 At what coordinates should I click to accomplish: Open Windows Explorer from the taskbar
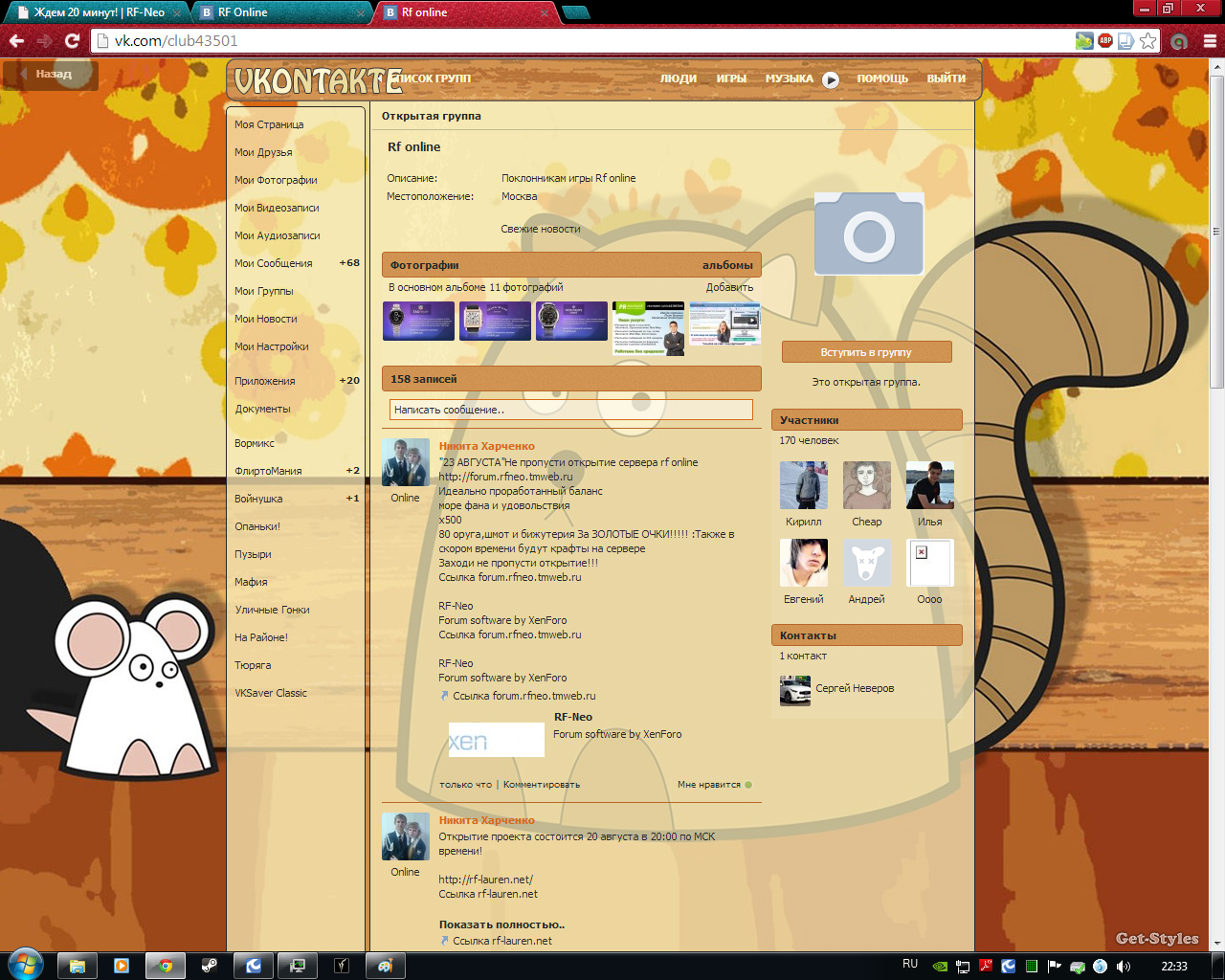click(78, 966)
